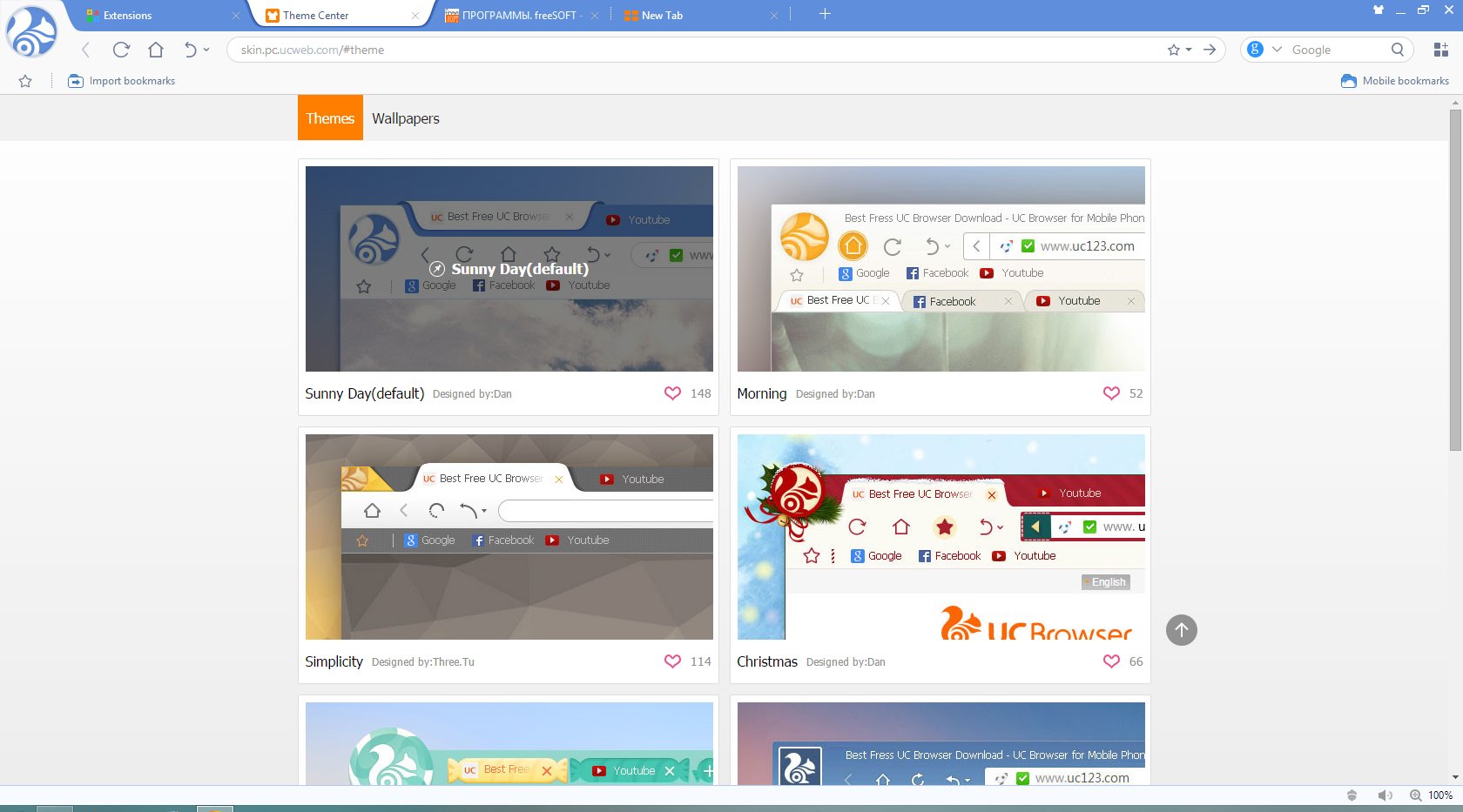Click the go-to-page arrow button
This screenshot has height=812, width=1463.
[x=1210, y=50]
